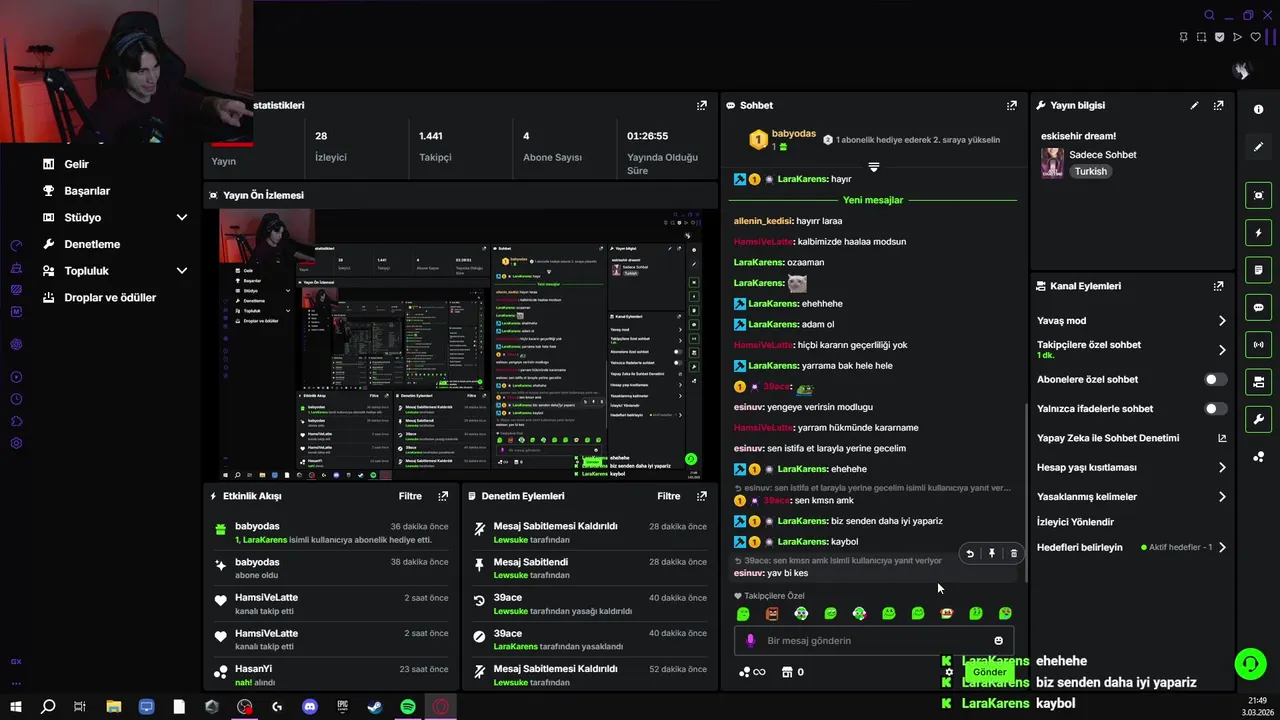
Task: Pin the hovered chat message
Action: tap(992, 553)
